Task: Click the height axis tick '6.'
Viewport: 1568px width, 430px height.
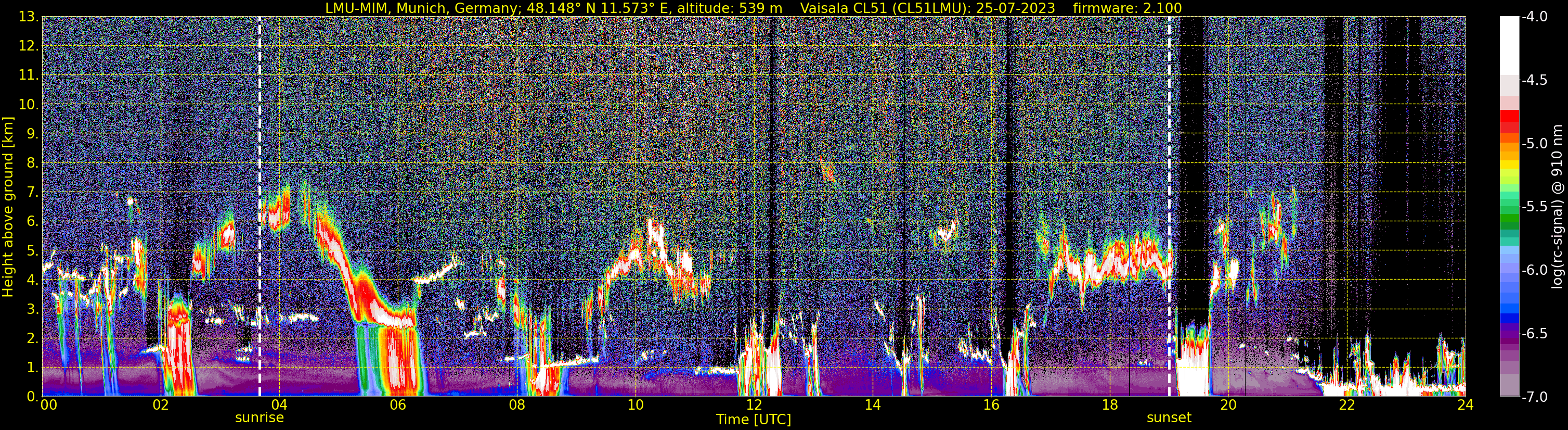Action: click(33, 222)
